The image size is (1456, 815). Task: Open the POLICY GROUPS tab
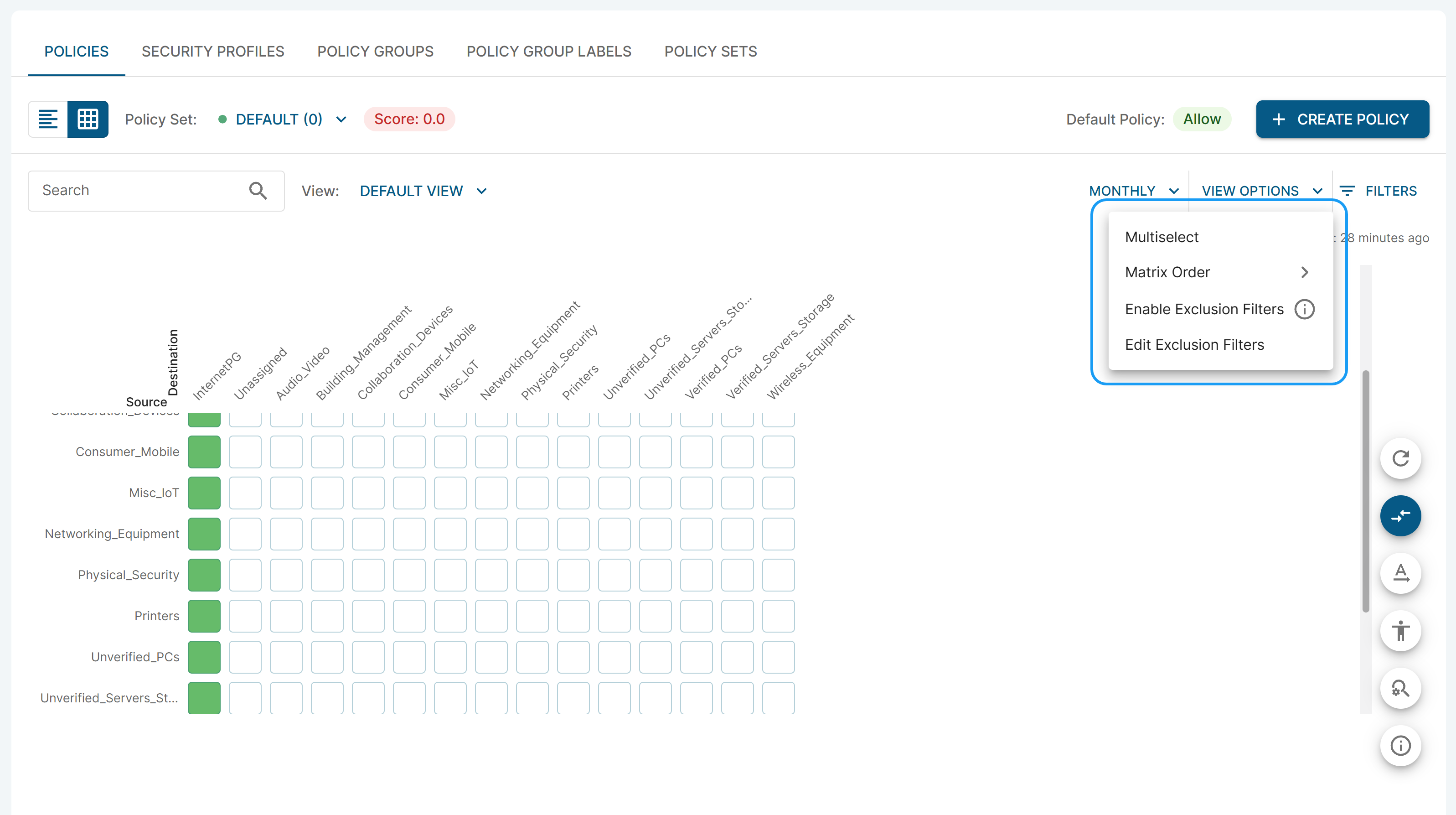point(375,52)
